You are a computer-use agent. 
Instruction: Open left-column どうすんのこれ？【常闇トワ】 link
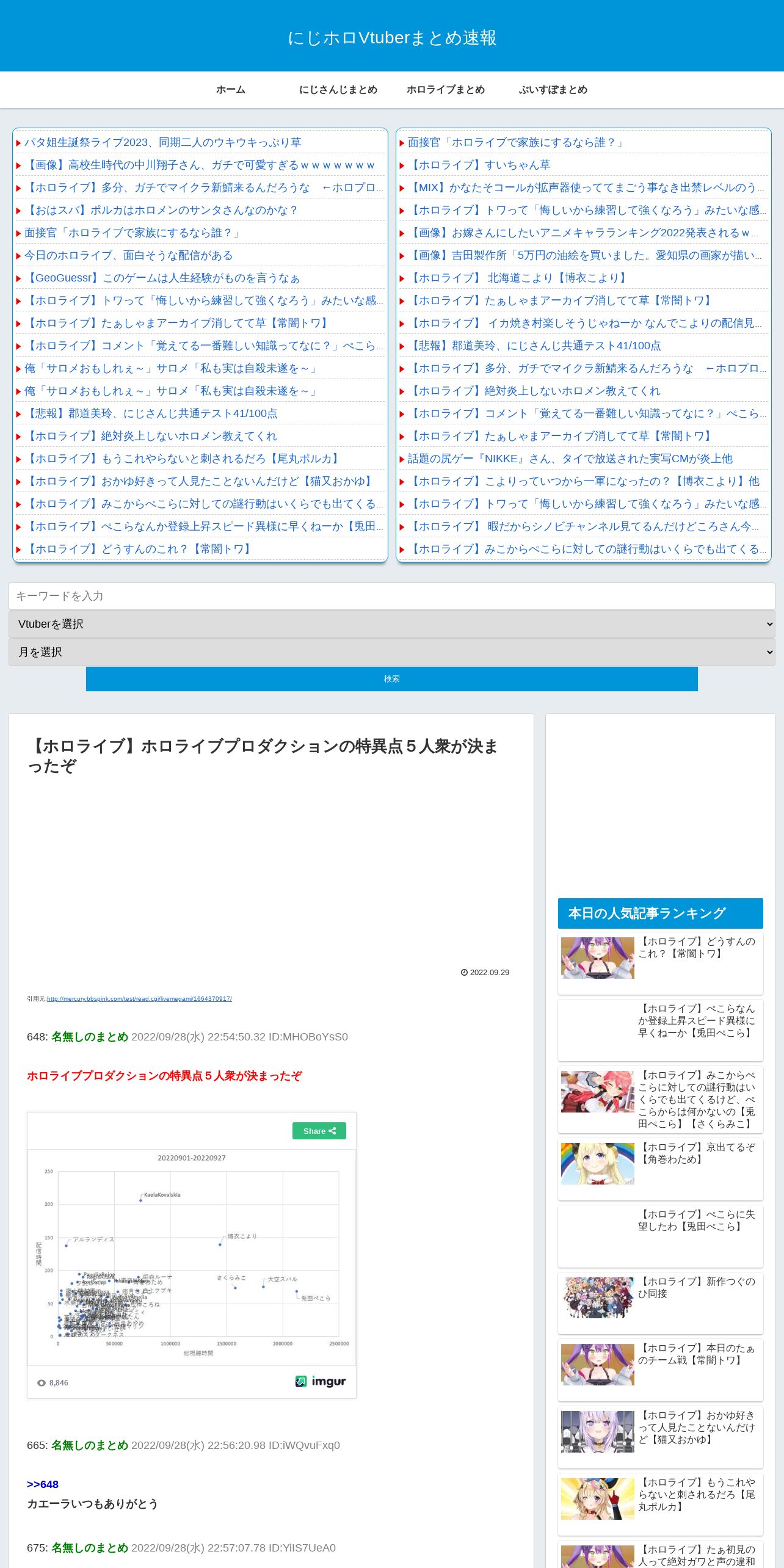pyautogui.click(x=139, y=549)
